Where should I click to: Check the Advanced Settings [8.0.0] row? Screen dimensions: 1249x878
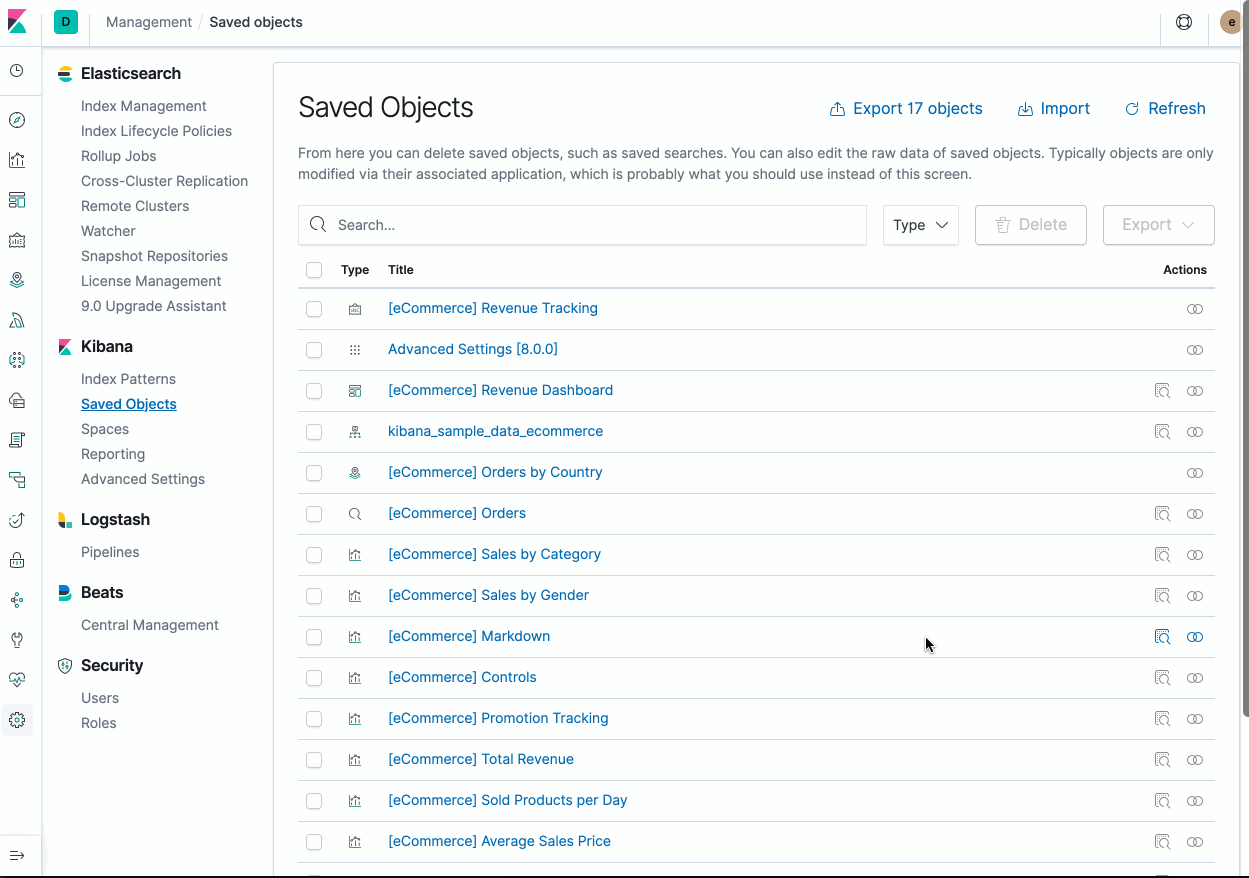point(314,350)
